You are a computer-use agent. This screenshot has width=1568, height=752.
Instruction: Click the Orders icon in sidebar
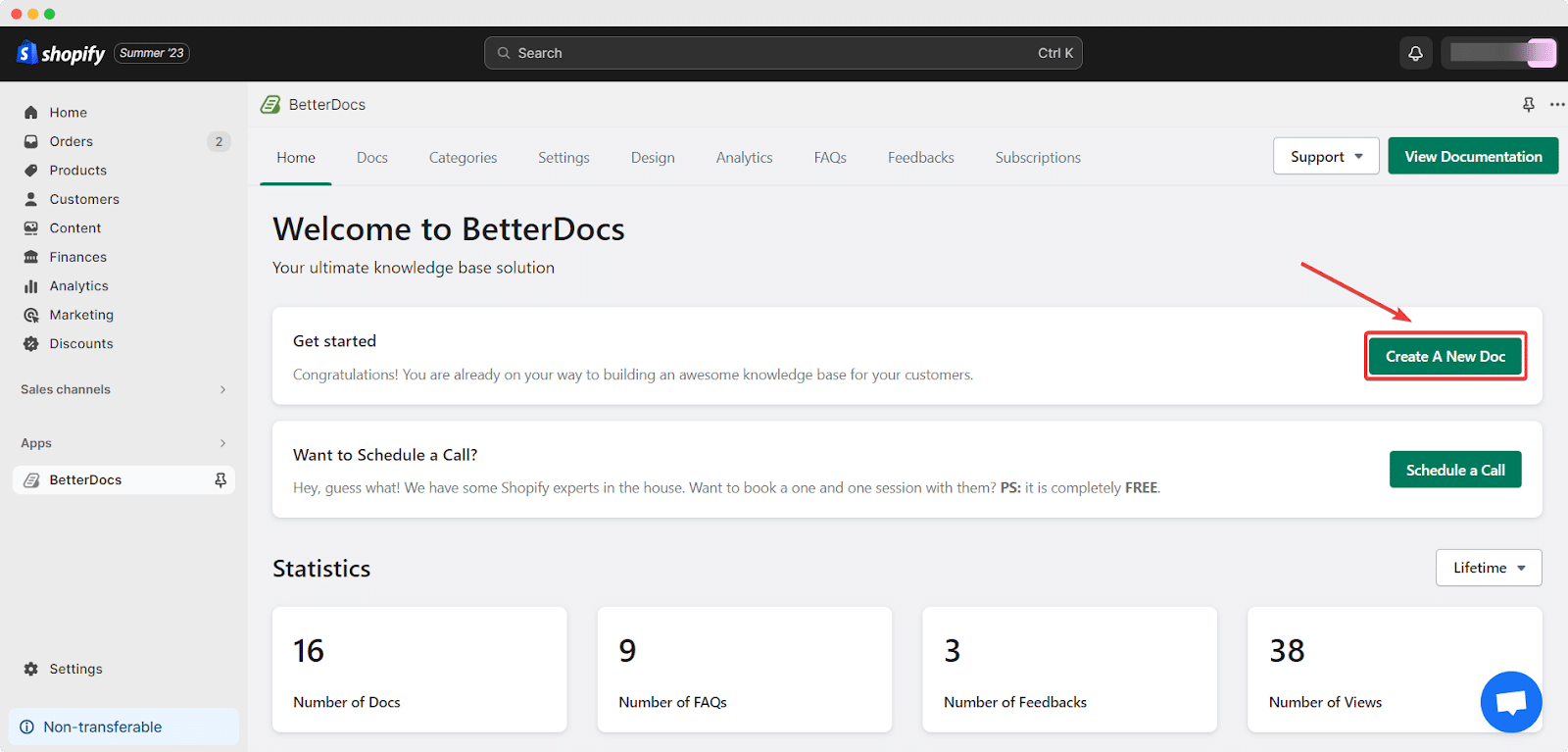coord(31,141)
